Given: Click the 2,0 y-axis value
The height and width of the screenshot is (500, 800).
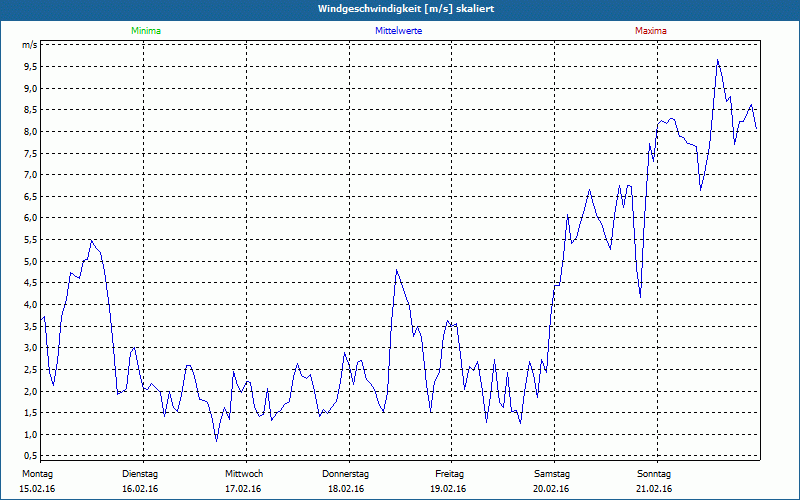Looking at the screenshot, I should click(31, 391).
